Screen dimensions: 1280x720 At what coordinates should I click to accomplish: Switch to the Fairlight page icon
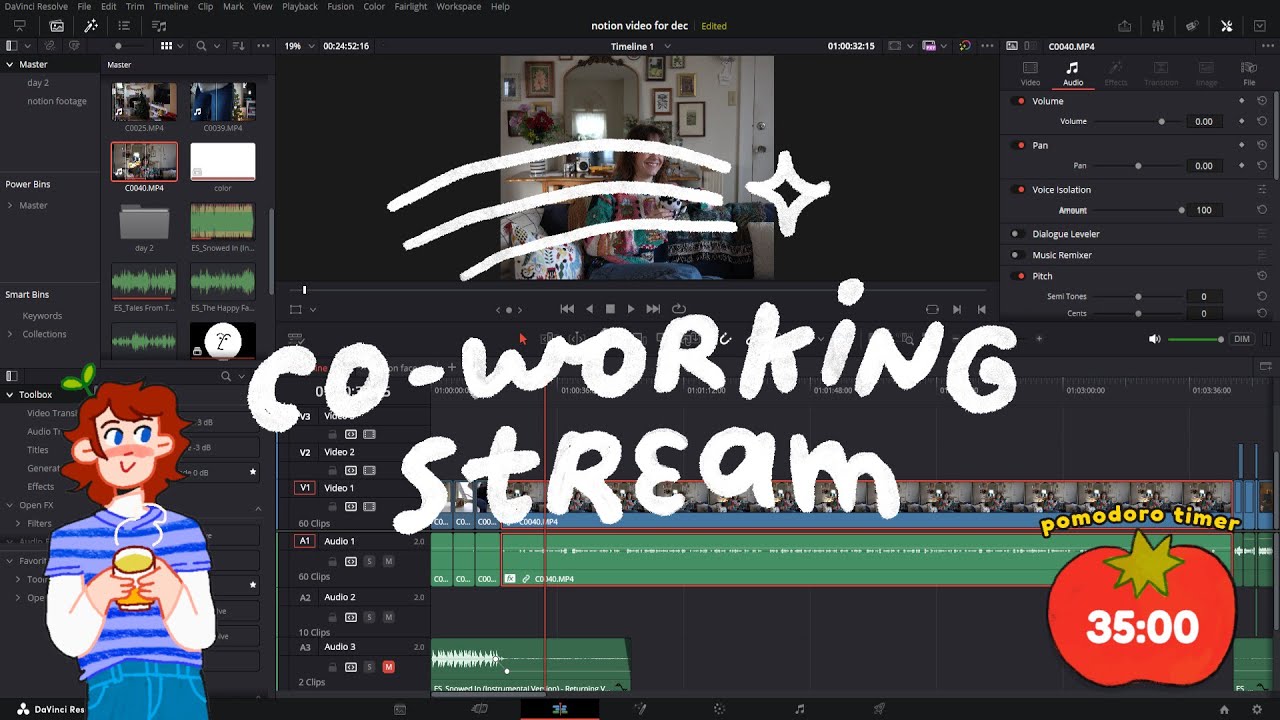tap(799, 709)
